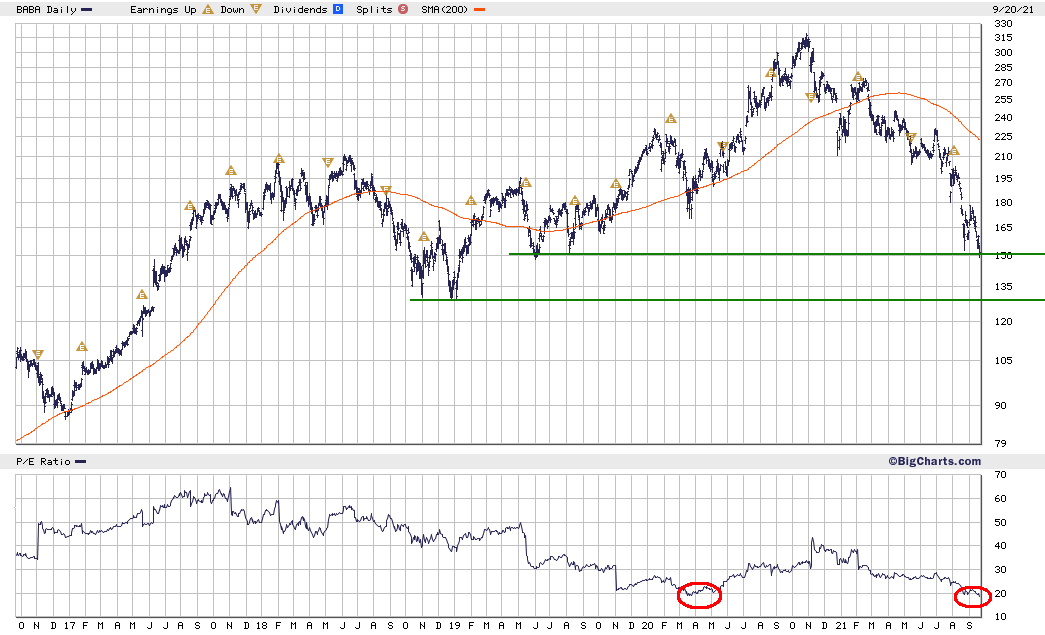This screenshot has width=1045, height=635.
Task: Click the earnings-up marker in February 2018
Action: pos(279,159)
